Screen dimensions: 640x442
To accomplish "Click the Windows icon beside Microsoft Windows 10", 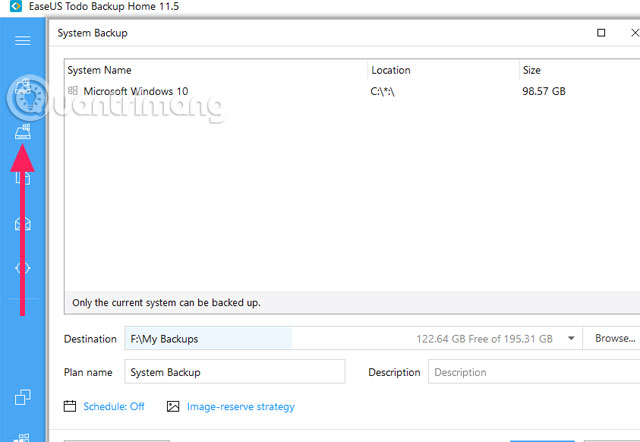I will pyautogui.click(x=73, y=91).
